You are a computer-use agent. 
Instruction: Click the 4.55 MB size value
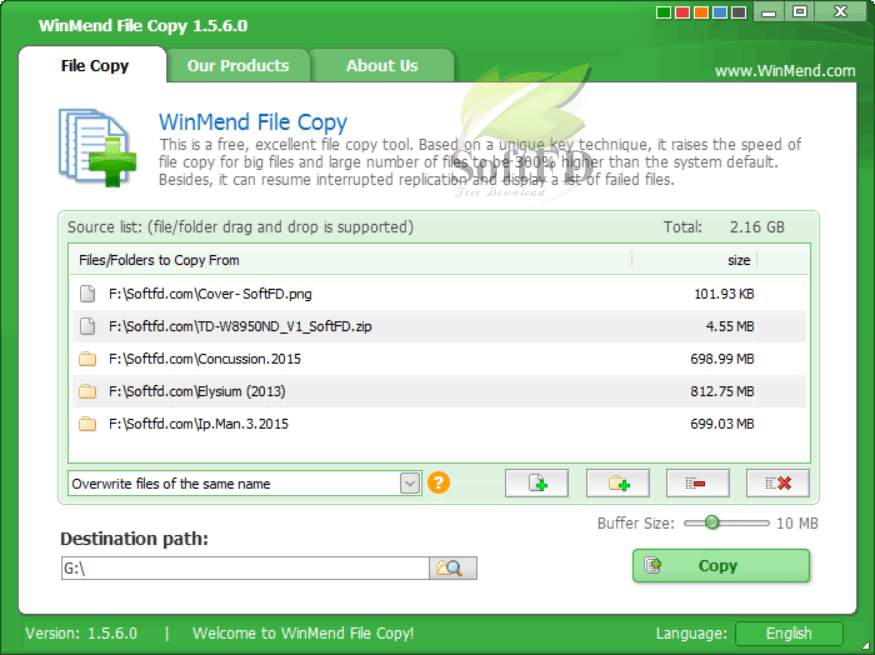[730, 326]
